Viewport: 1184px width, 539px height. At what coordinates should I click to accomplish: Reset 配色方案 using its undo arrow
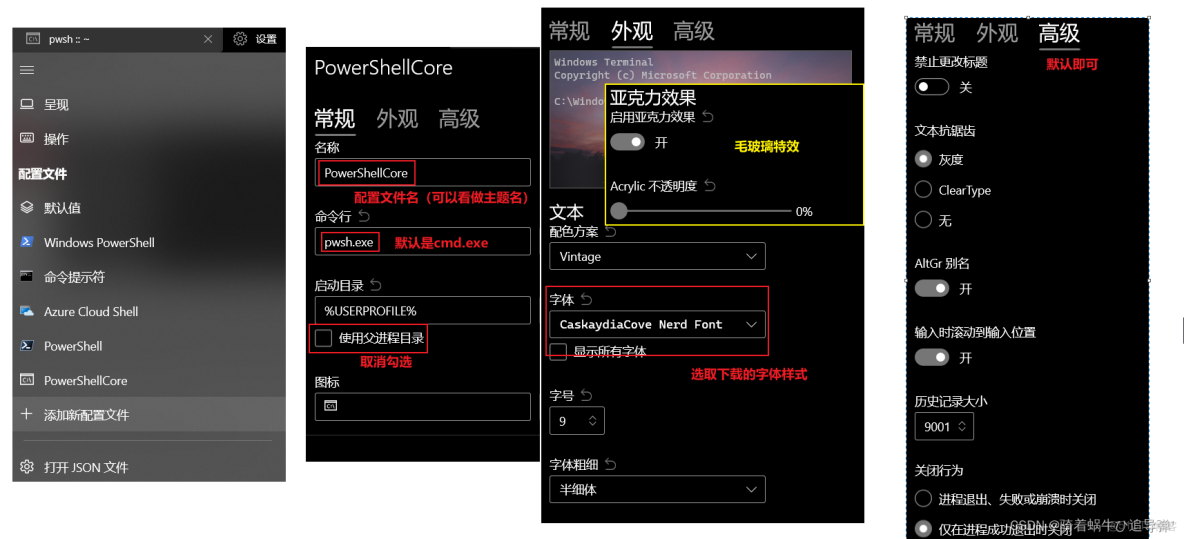(610, 231)
